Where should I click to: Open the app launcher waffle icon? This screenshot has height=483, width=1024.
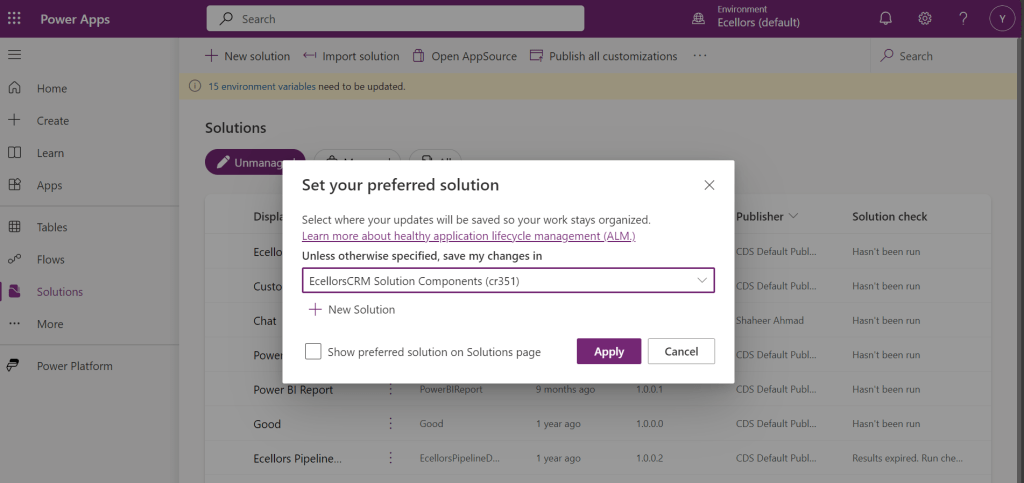pyautogui.click(x=15, y=19)
